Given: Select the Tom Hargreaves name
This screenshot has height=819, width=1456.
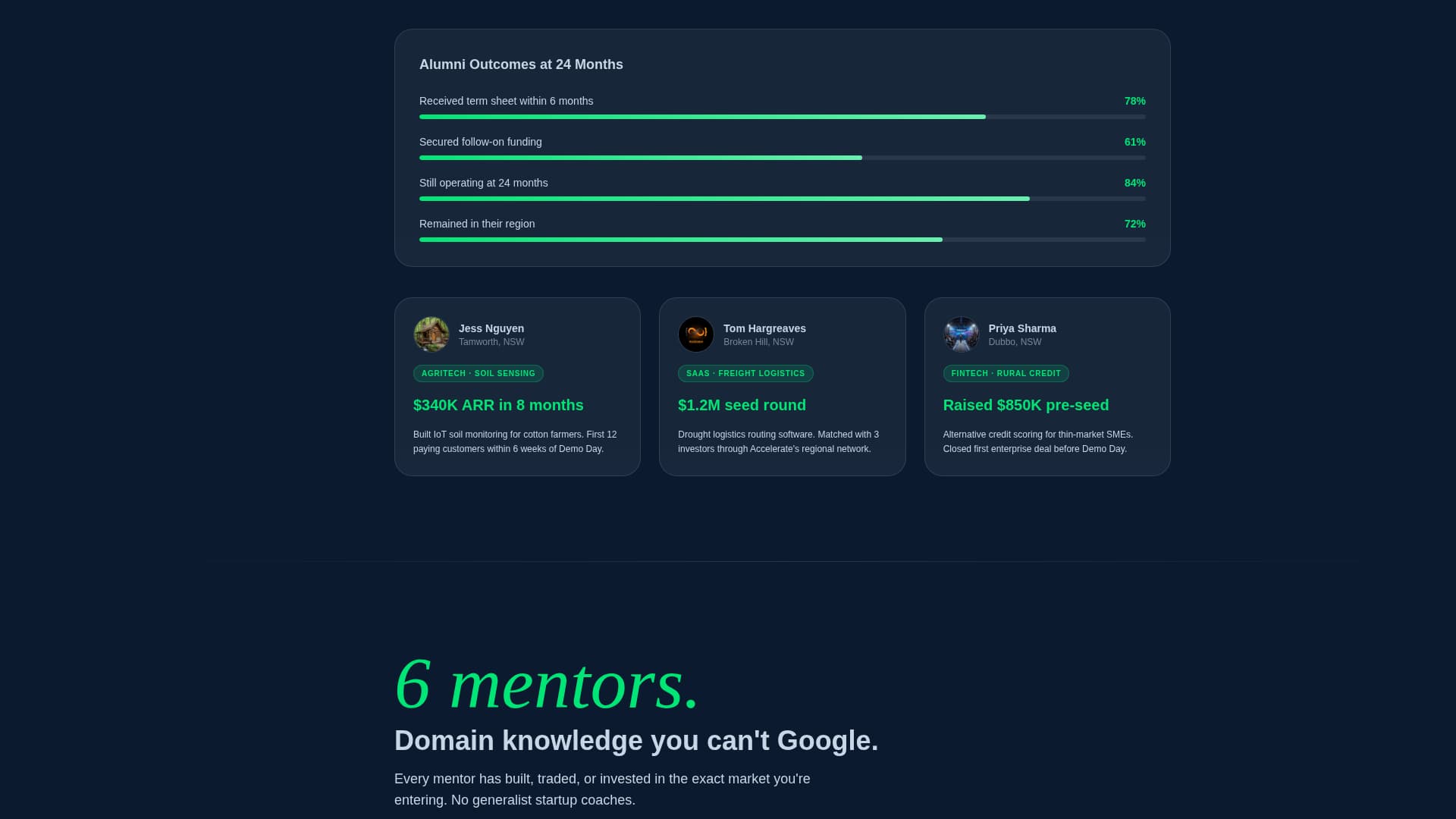Looking at the screenshot, I should [x=764, y=328].
